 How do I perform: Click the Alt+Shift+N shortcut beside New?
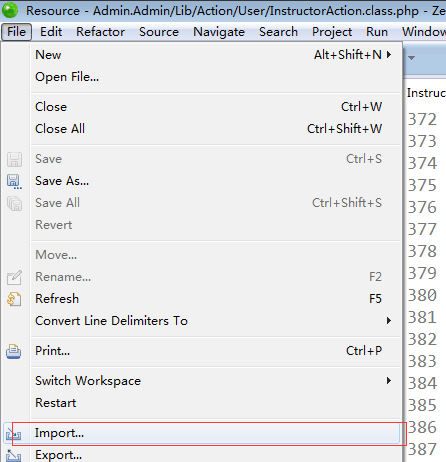click(x=348, y=55)
